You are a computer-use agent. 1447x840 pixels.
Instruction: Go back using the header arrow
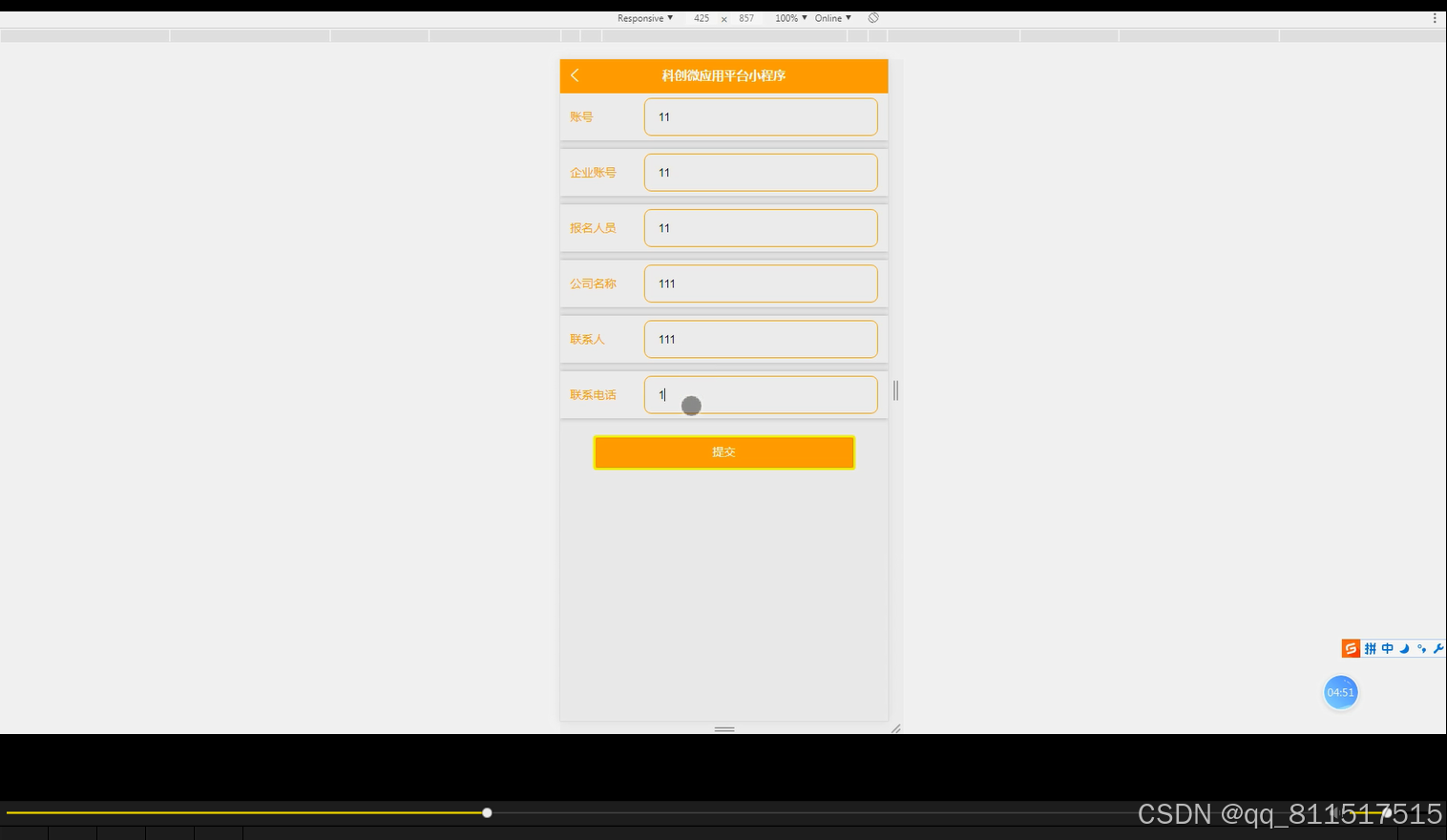coord(575,75)
